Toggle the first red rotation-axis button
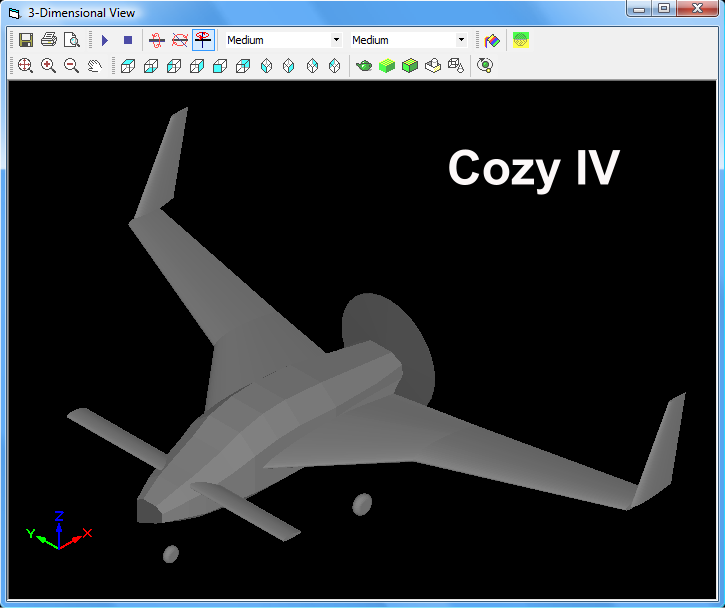Viewport: 725px width, 608px height. pyautogui.click(x=157, y=40)
